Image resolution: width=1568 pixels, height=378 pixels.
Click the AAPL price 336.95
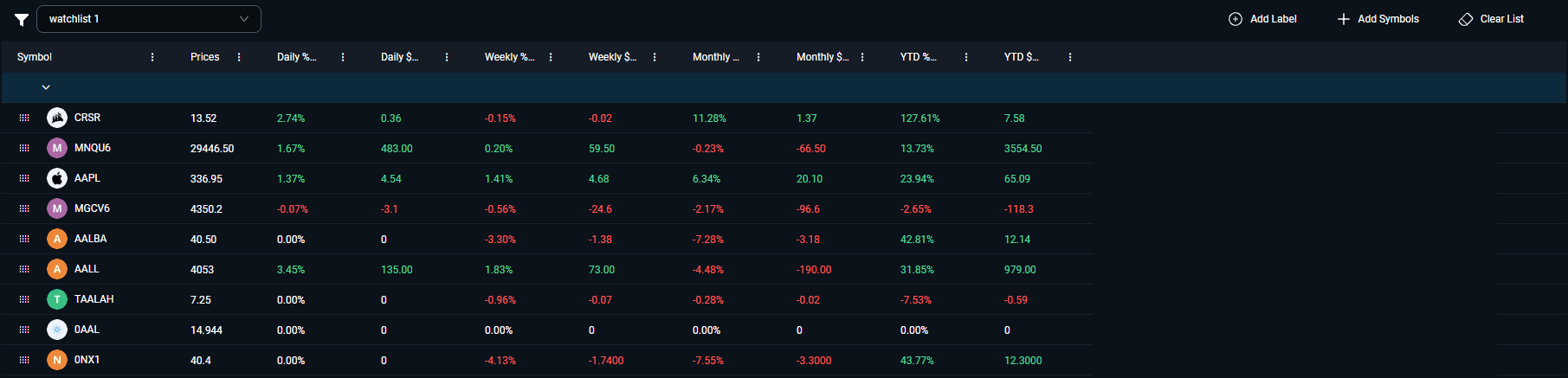tap(206, 179)
